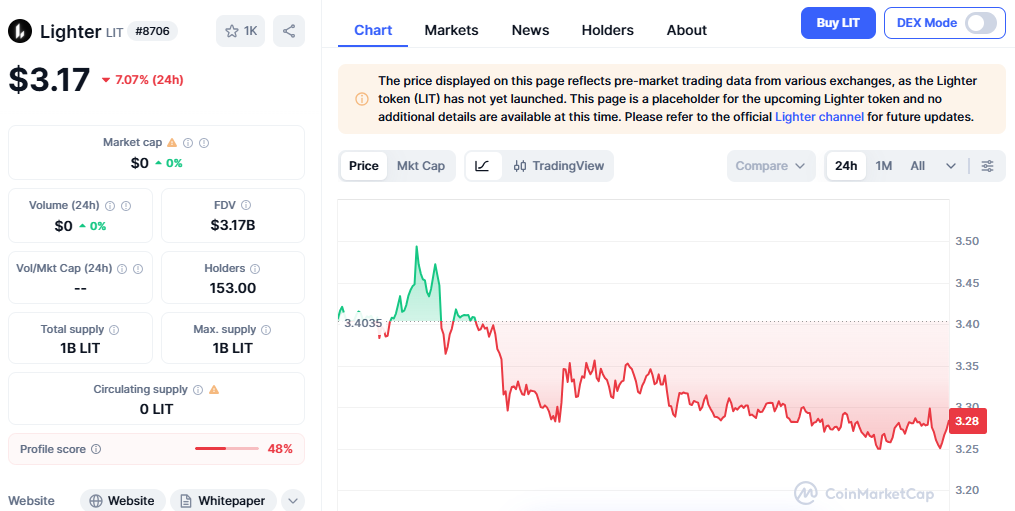
Task: Choose the All time range
Action: click(x=917, y=166)
